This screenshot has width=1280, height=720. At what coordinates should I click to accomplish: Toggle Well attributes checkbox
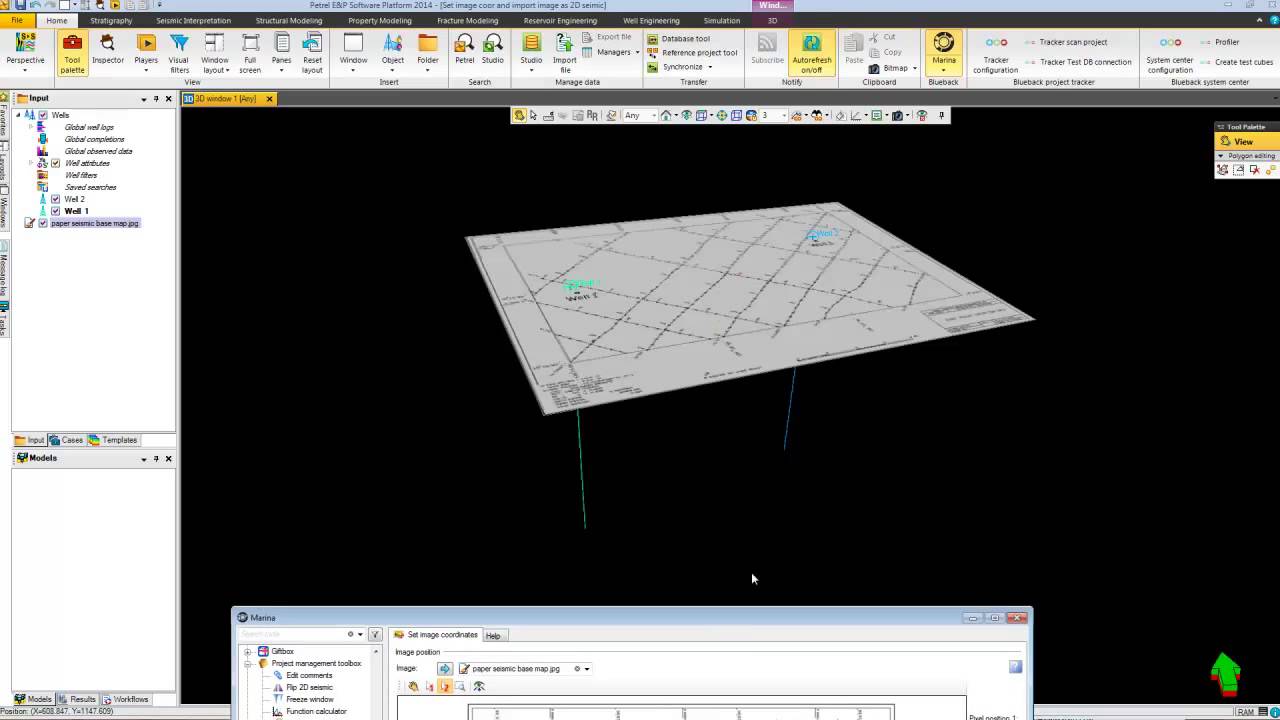(x=55, y=163)
